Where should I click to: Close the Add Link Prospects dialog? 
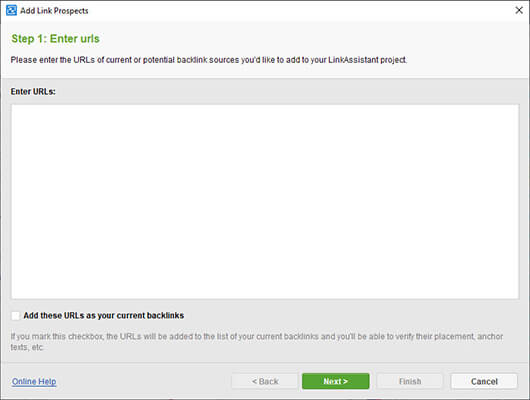[519, 10]
